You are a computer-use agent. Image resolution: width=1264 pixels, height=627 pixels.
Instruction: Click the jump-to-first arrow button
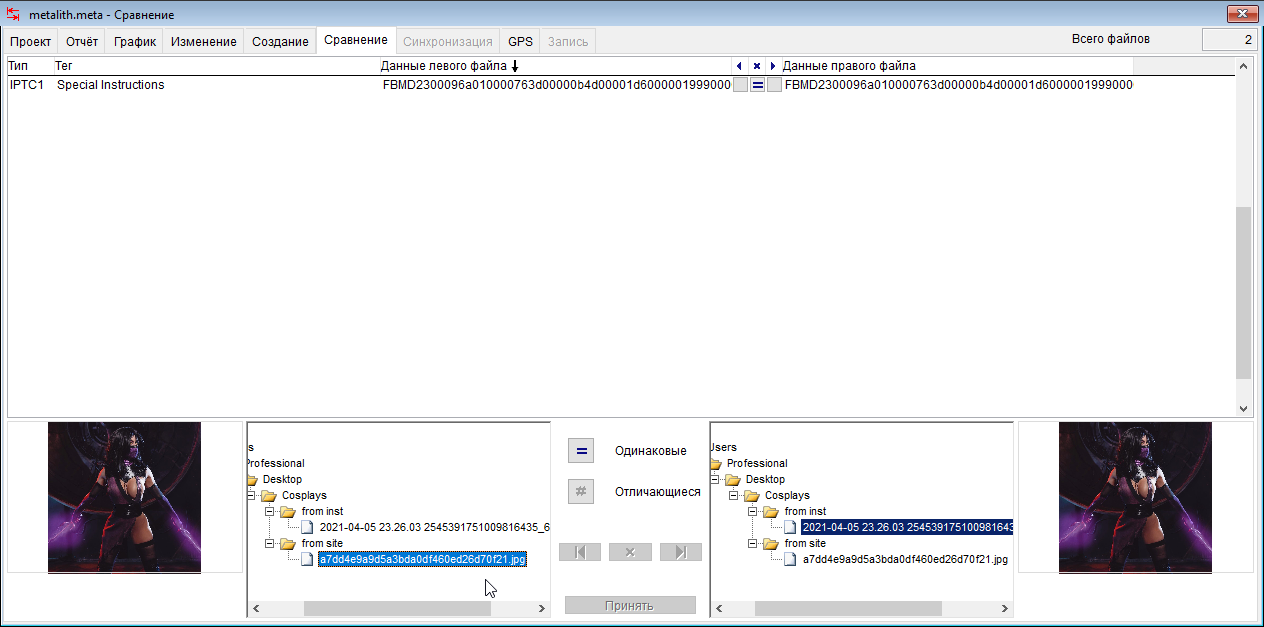(580, 552)
